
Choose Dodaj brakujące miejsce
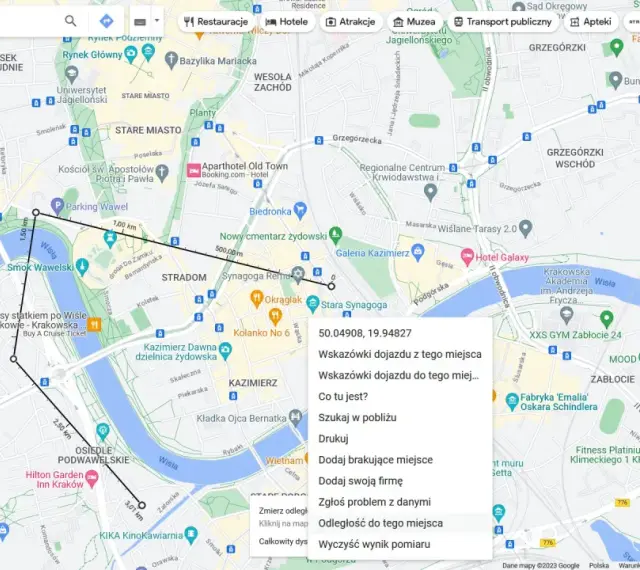(x=400, y=460)
